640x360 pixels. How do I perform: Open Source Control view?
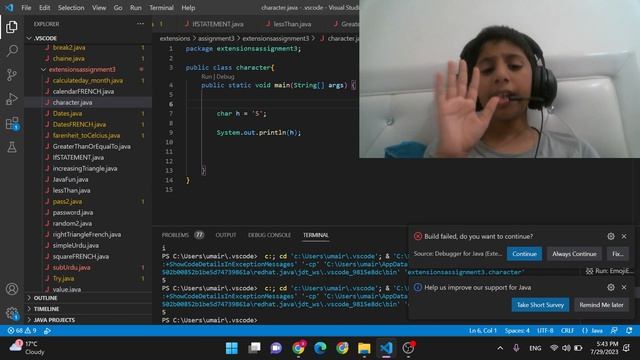point(12,75)
